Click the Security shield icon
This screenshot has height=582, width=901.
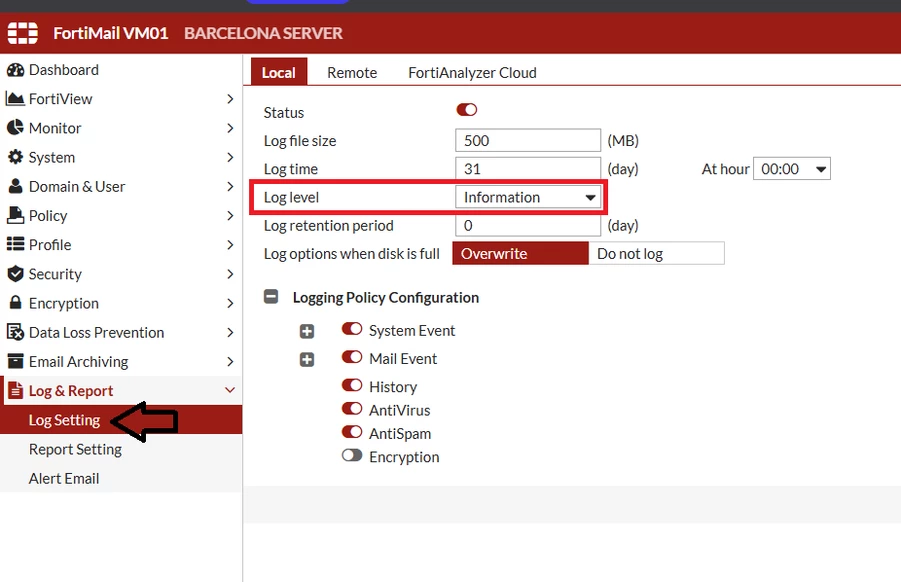pos(16,273)
